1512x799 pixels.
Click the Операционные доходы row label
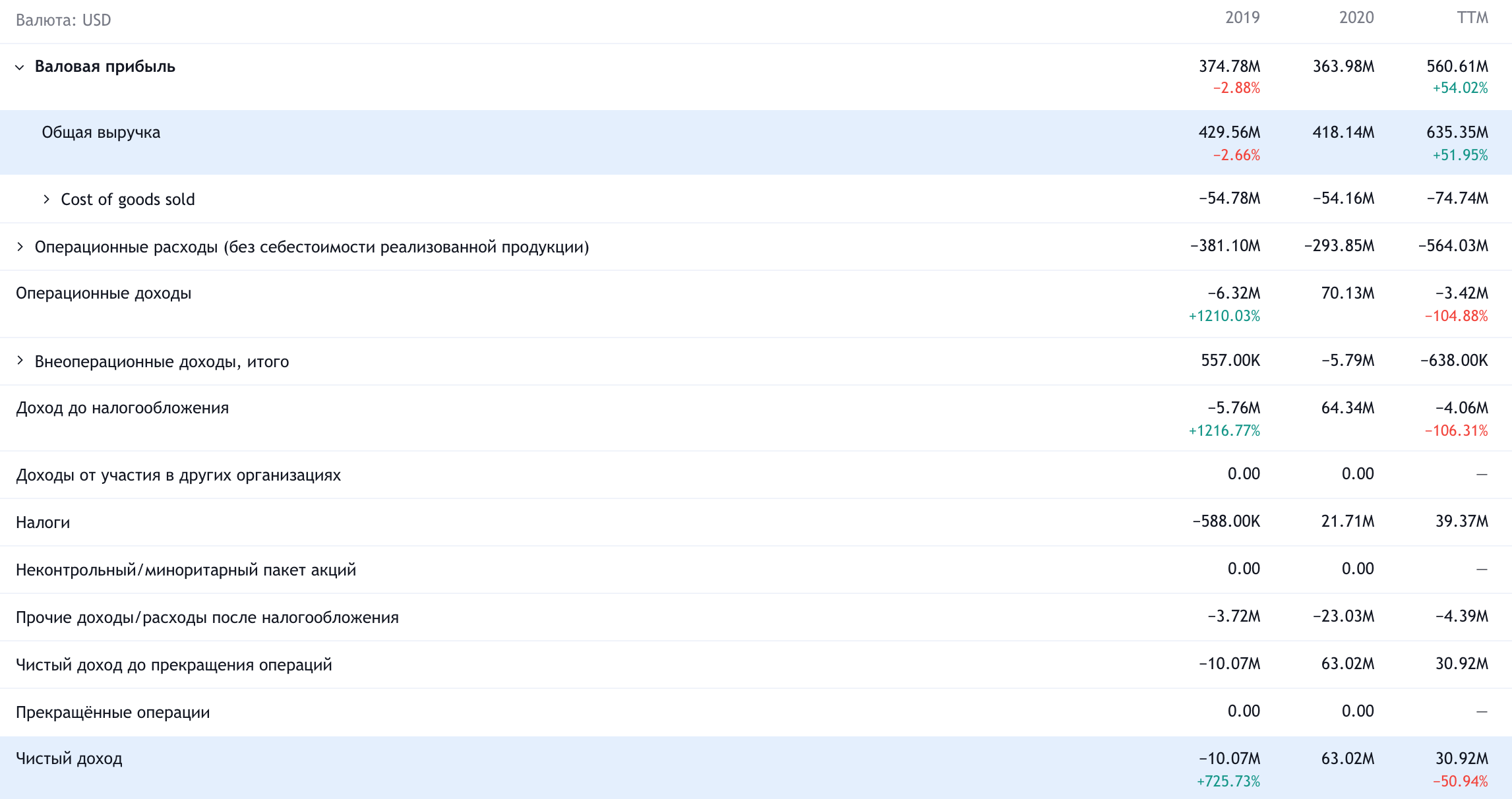(x=104, y=293)
